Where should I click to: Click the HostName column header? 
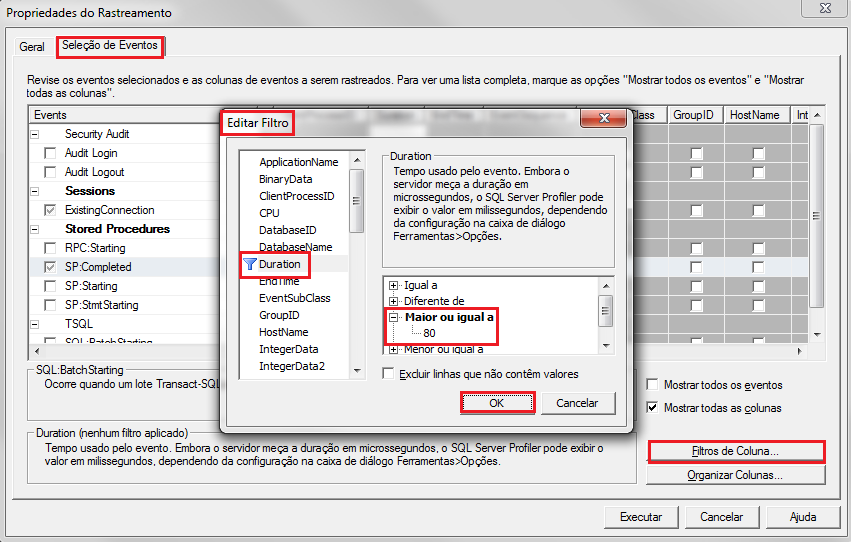pos(757,115)
